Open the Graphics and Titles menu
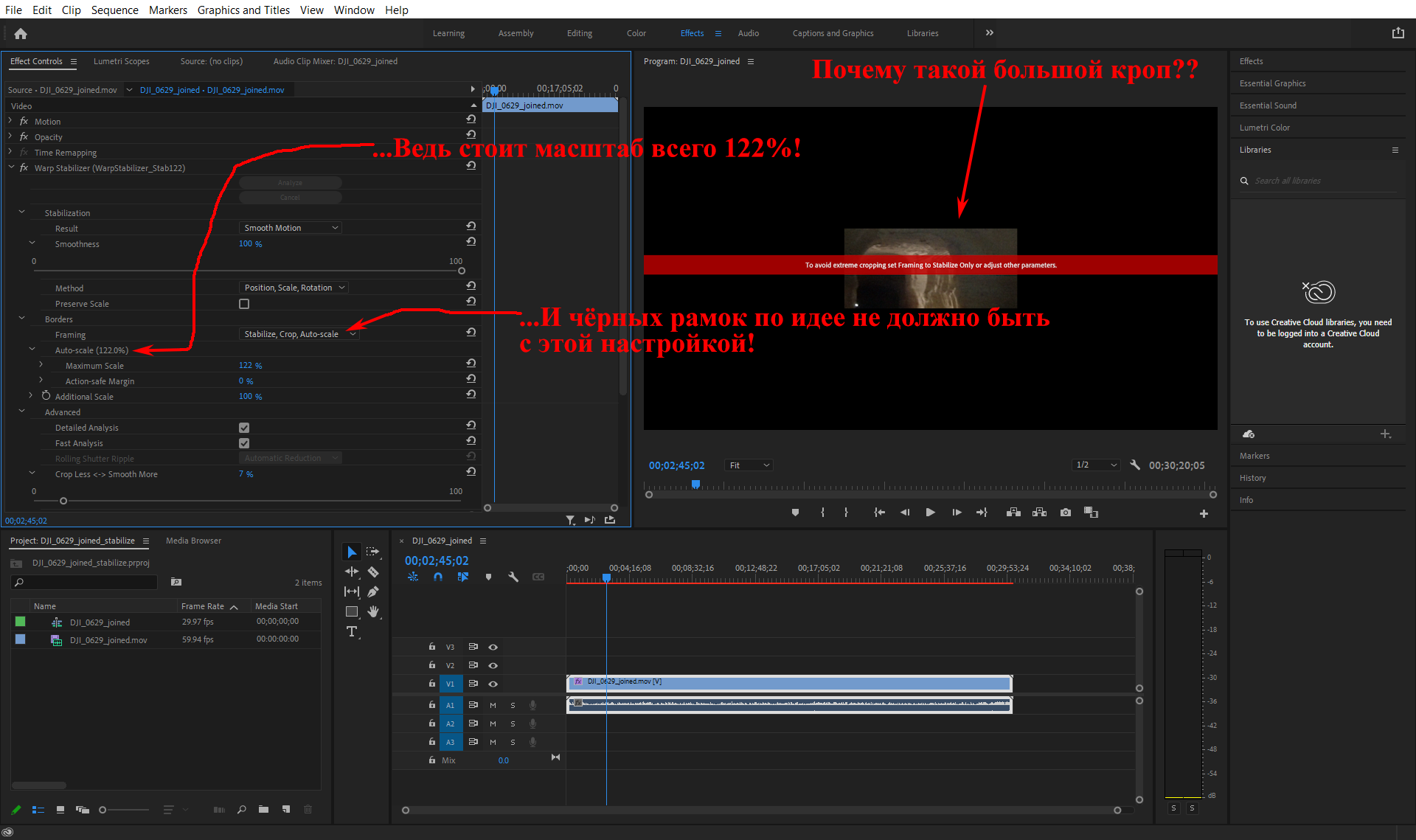The image size is (1416, 840). pyautogui.click(x=243, y=10)
